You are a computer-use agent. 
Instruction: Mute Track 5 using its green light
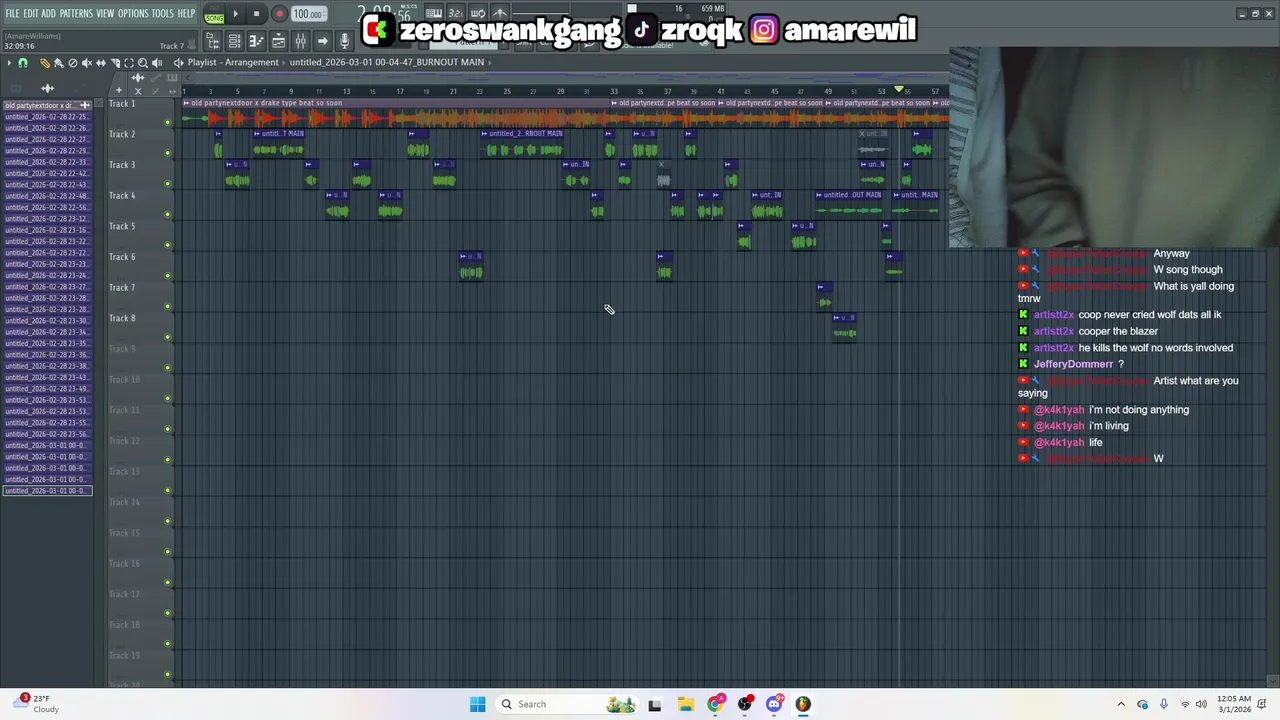(168, 245)
